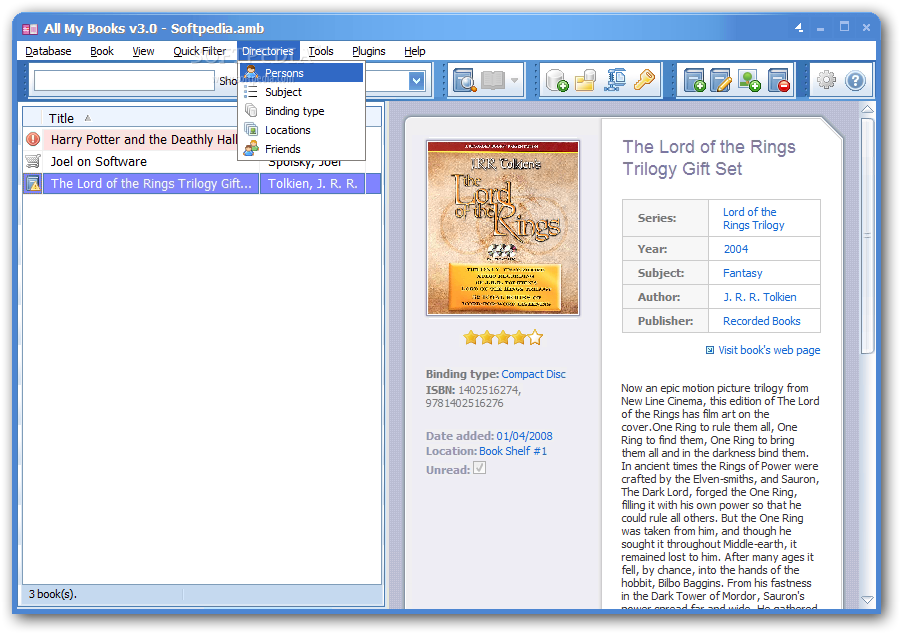Image resolution: width=901 pixels, height=634 pixels.
Task: Click the details panel scroll up arrow
Action: pyautogui.click(x=868, y=109)
